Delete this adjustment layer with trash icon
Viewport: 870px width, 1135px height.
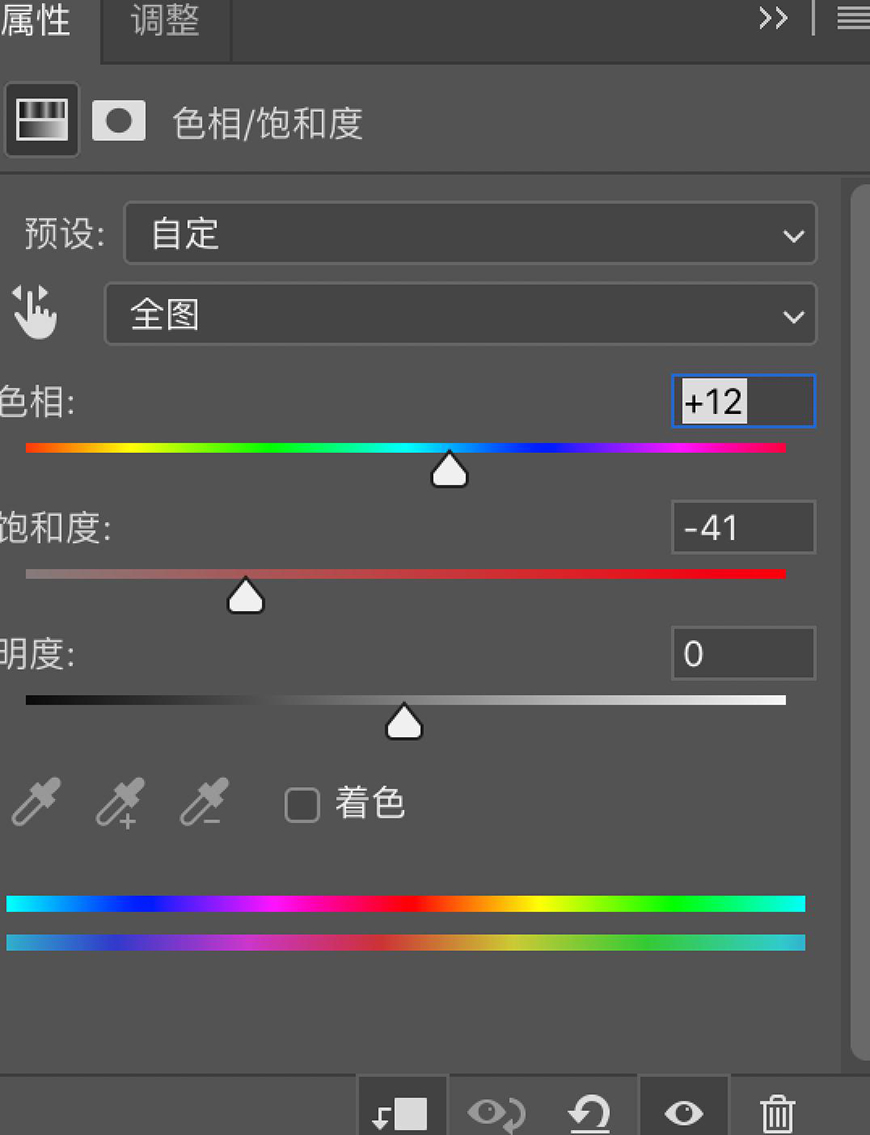tap(777, 1112)
